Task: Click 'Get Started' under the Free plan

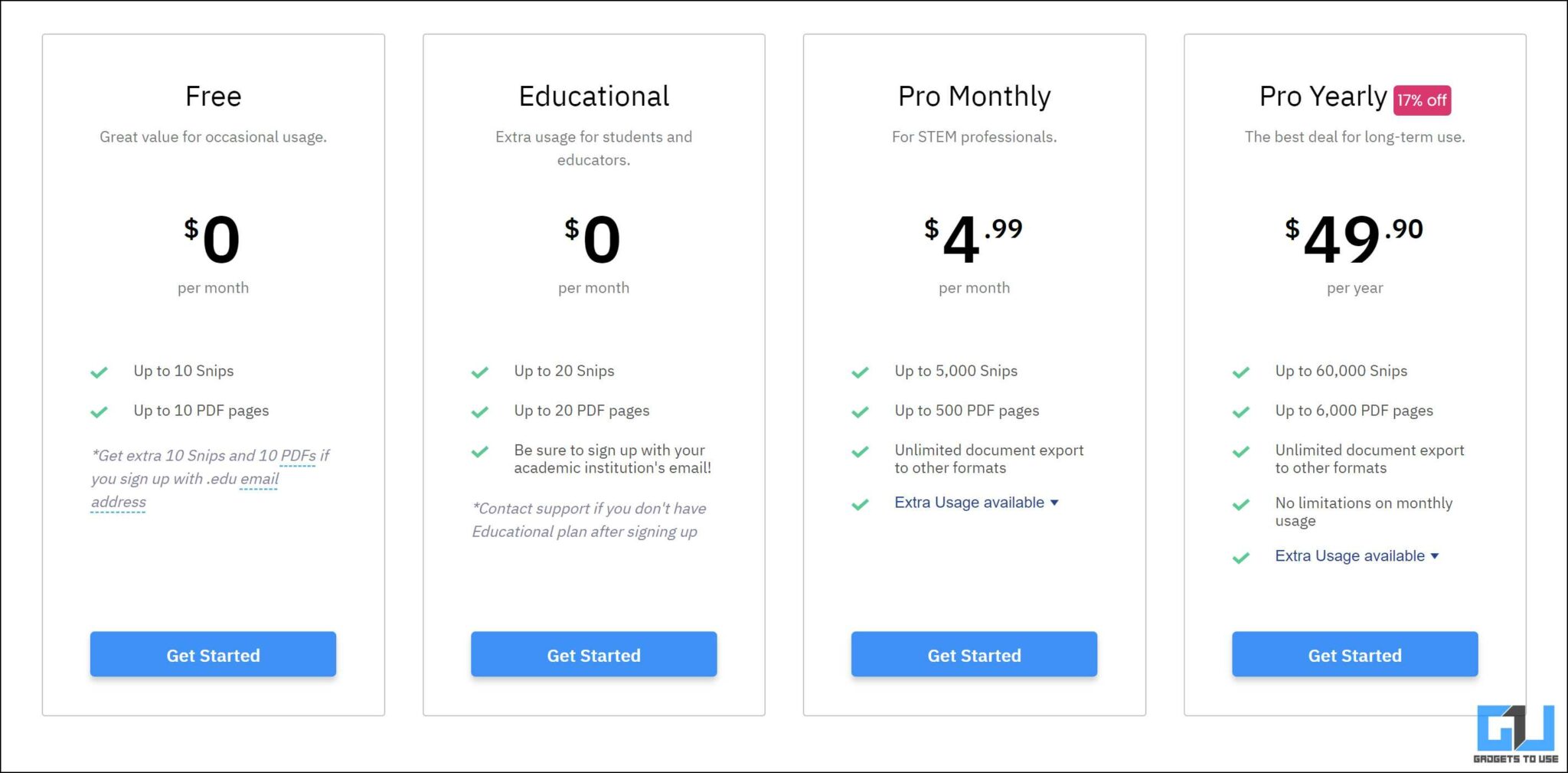Action: coord(213,654)
